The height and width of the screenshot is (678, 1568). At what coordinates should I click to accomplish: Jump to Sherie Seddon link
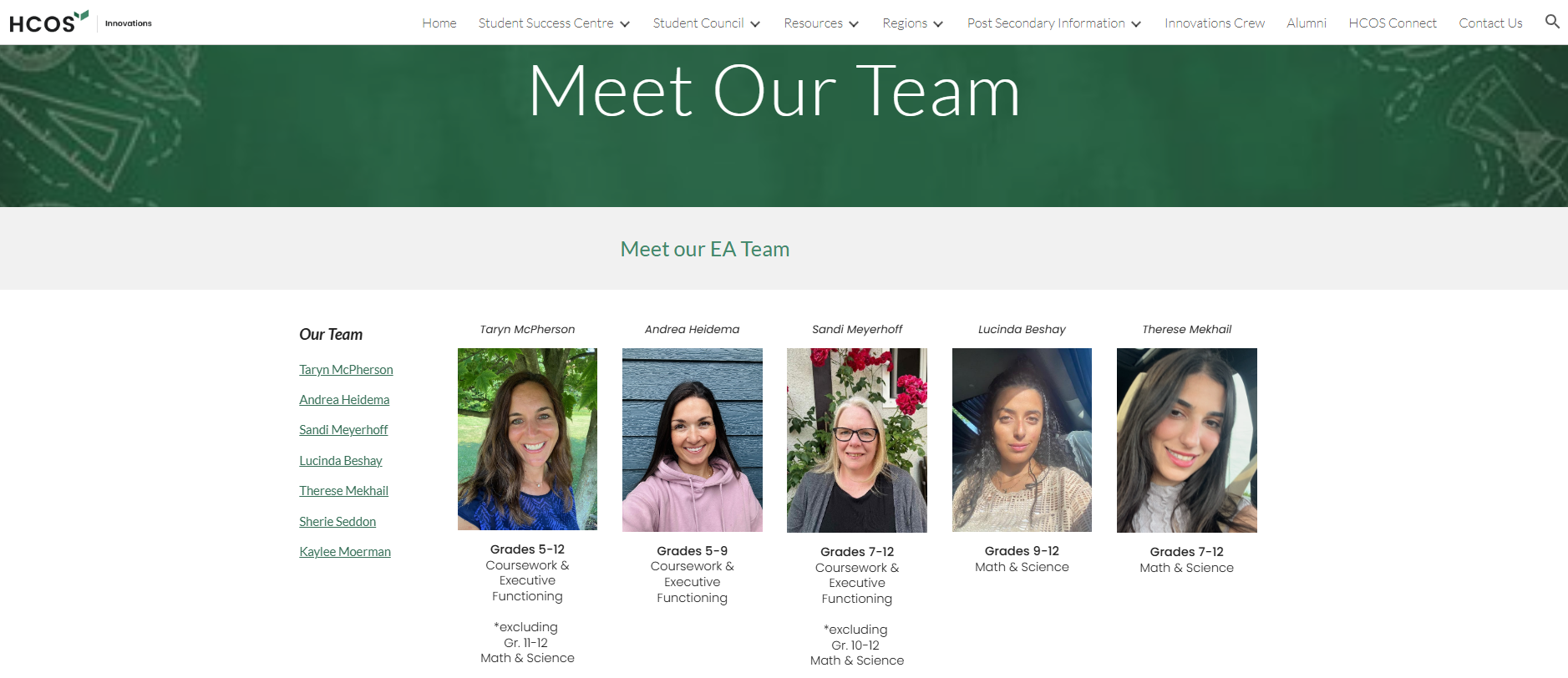[337, 522]
